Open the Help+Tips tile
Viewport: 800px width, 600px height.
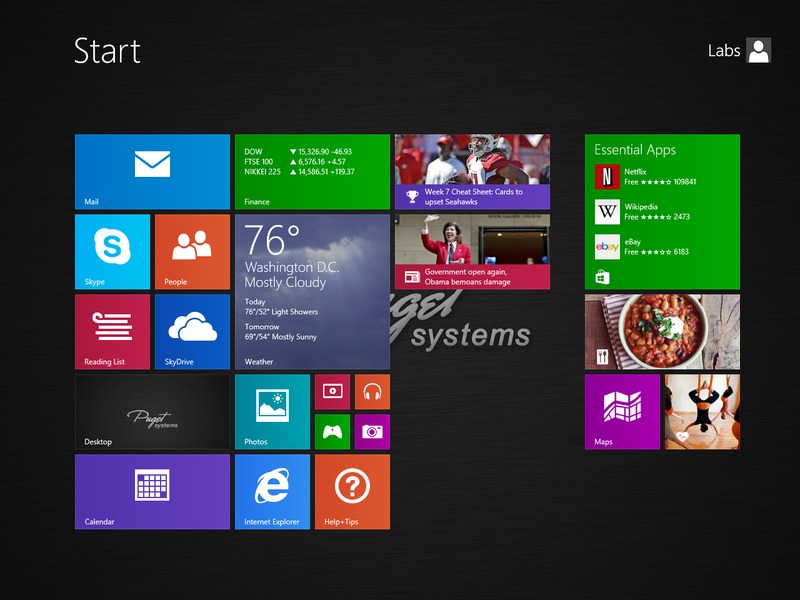click(352, 491)
